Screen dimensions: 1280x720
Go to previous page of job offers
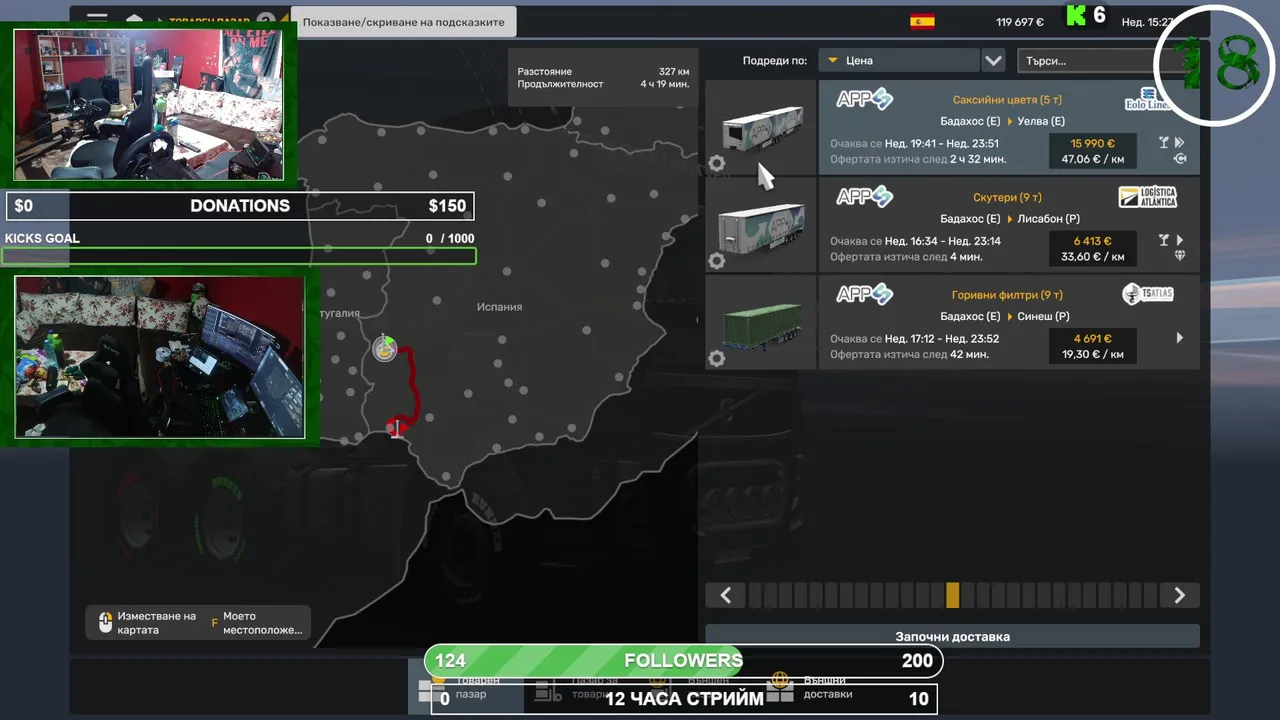[x=726, y=595]
